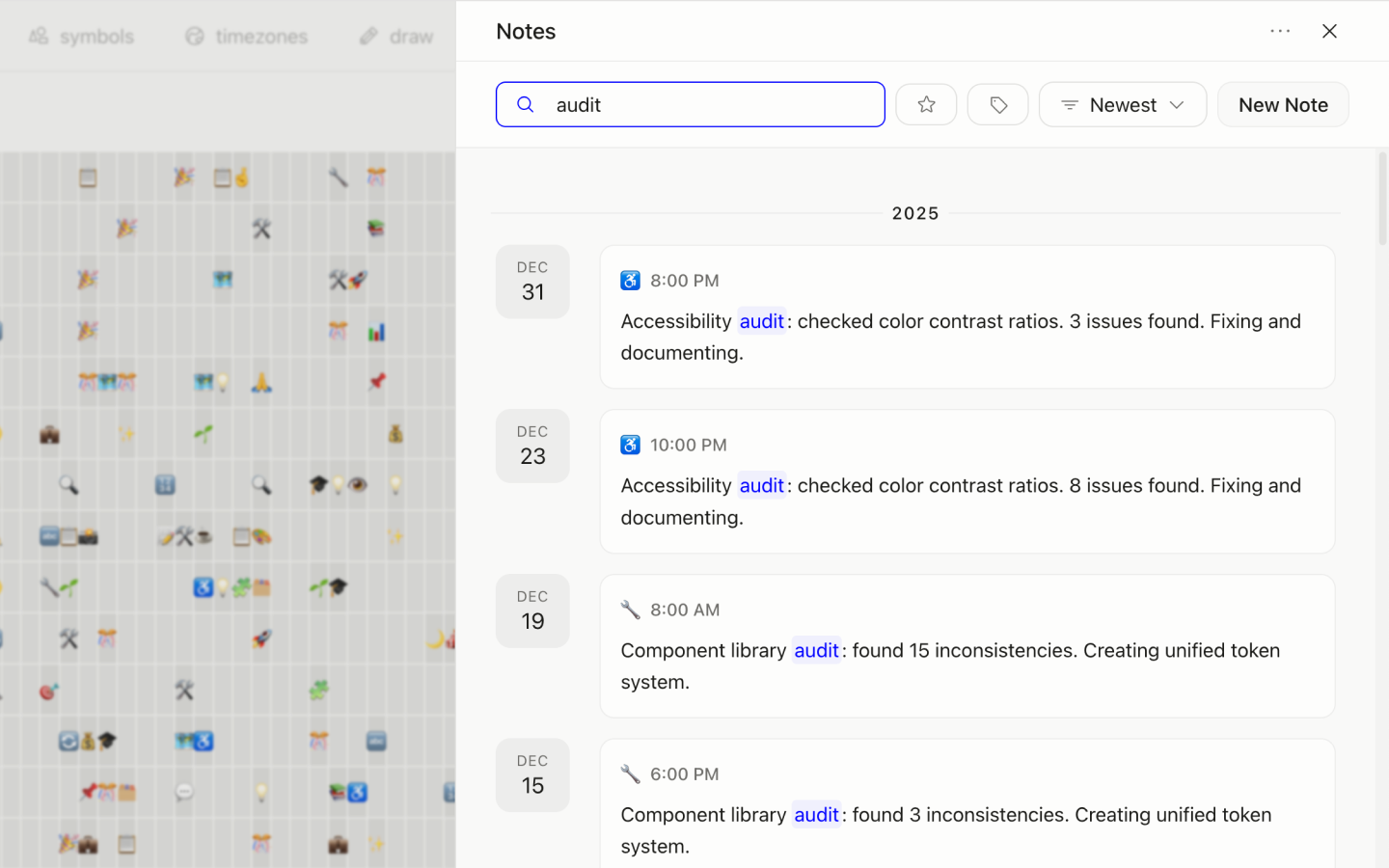Click the symbols tab icon in the top left
Viewport: 1389px width, 868px height.
click(39, 36)
